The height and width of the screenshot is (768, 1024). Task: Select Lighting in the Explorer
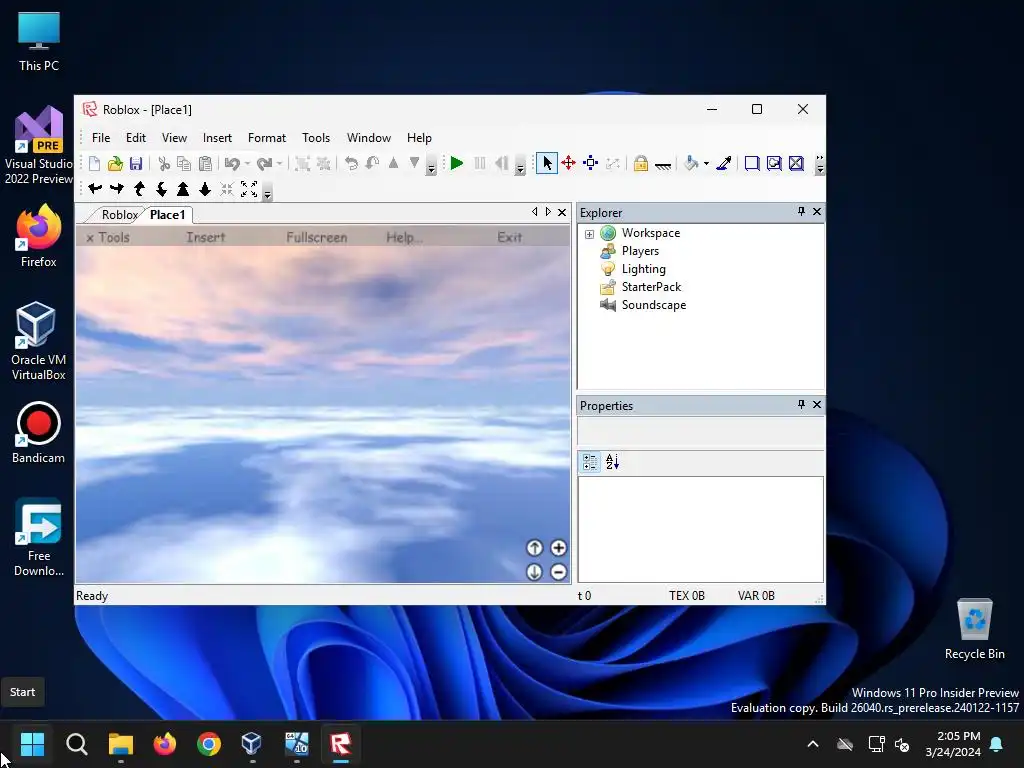pyautogui.click(x=643, y=269)
